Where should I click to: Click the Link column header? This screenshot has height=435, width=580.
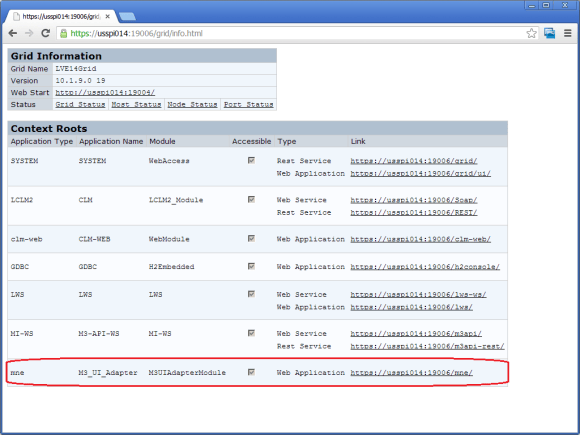[358, 141]
